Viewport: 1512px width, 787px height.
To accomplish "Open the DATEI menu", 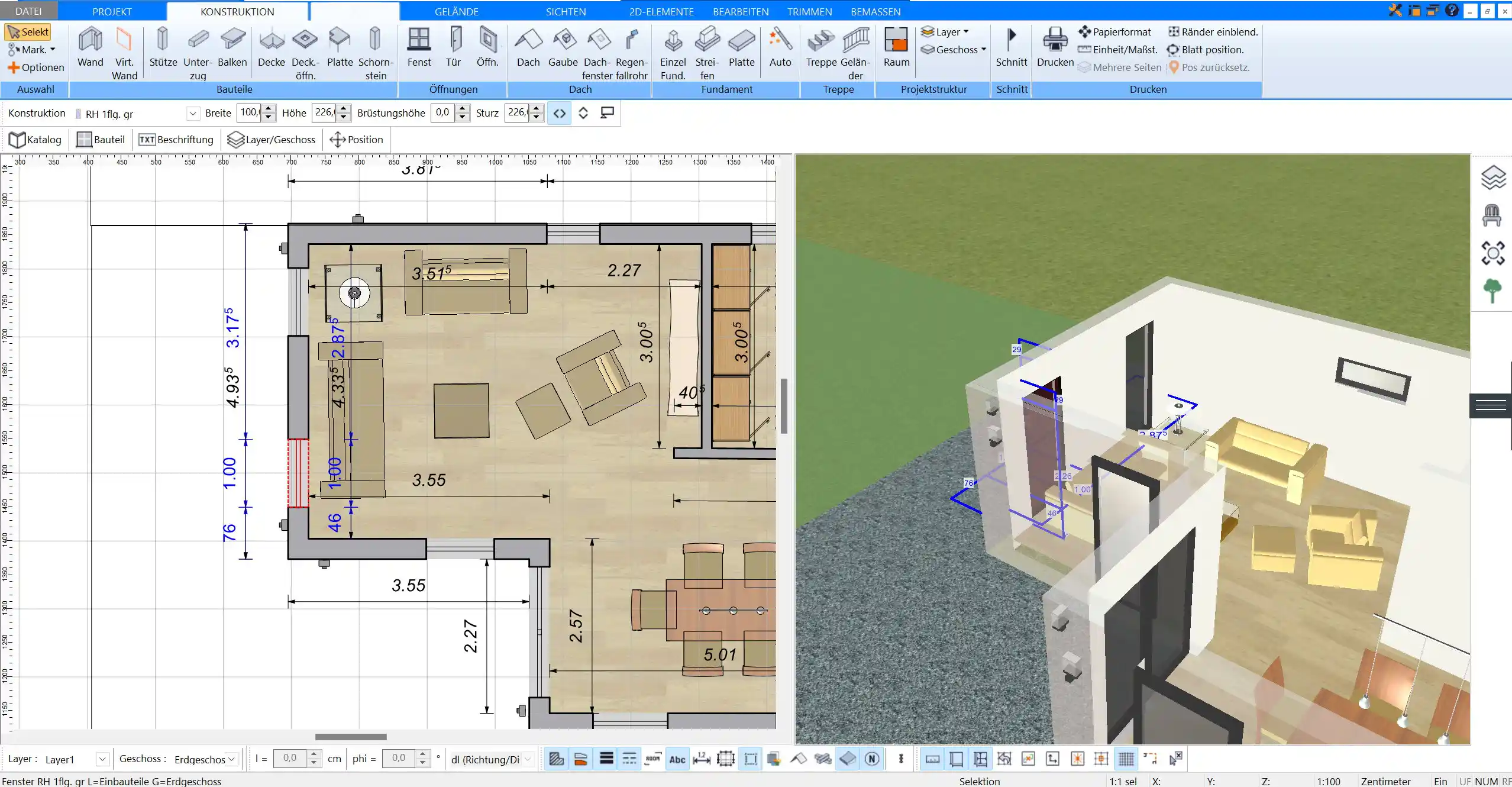I will 28,11.
